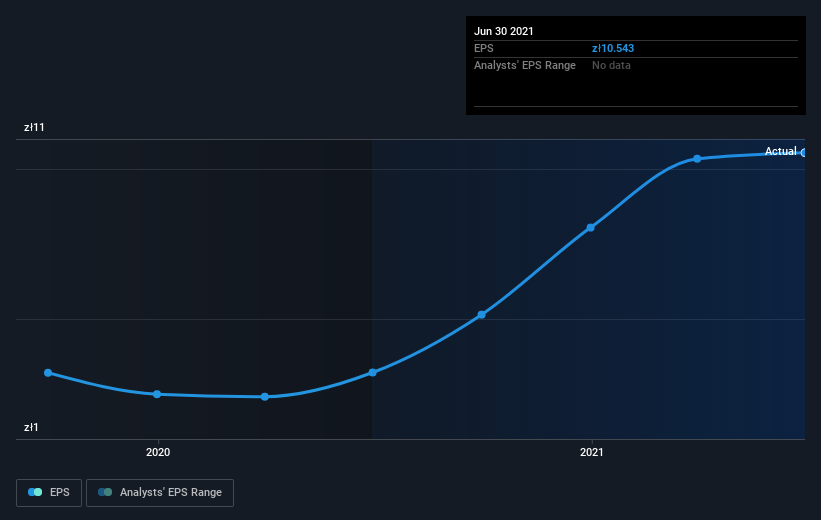The height and width of the screenshot is (520, 821).
Task: Click Analysts' EPS Range label in tooltip
Action: (525, 65)
